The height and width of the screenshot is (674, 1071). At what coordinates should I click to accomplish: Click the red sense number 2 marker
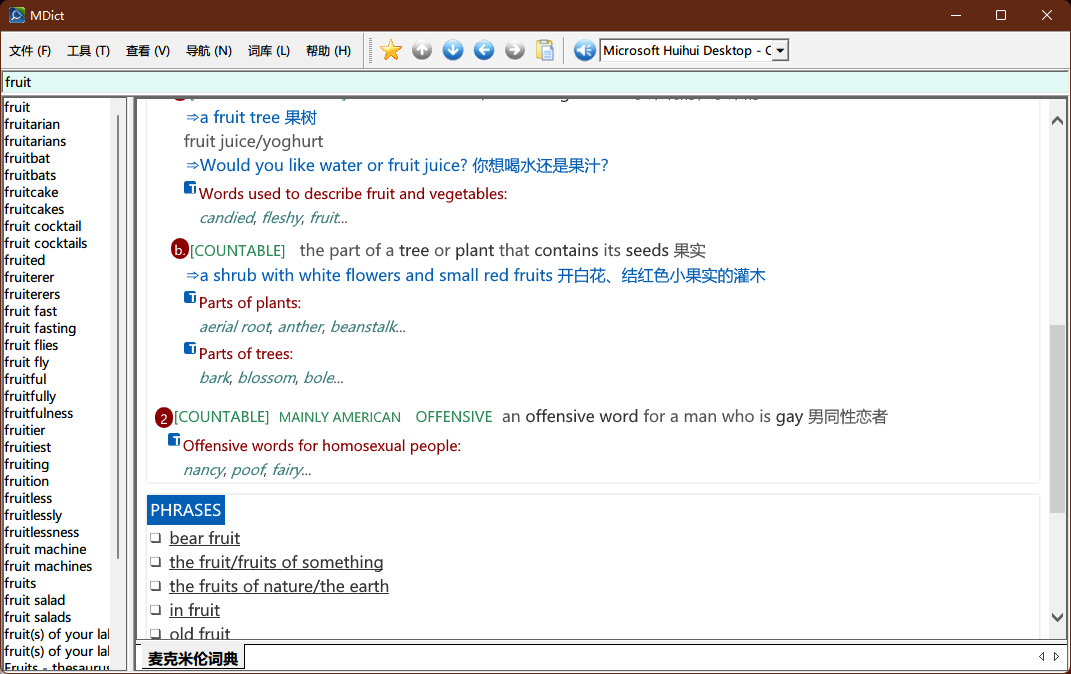(164, 417)
